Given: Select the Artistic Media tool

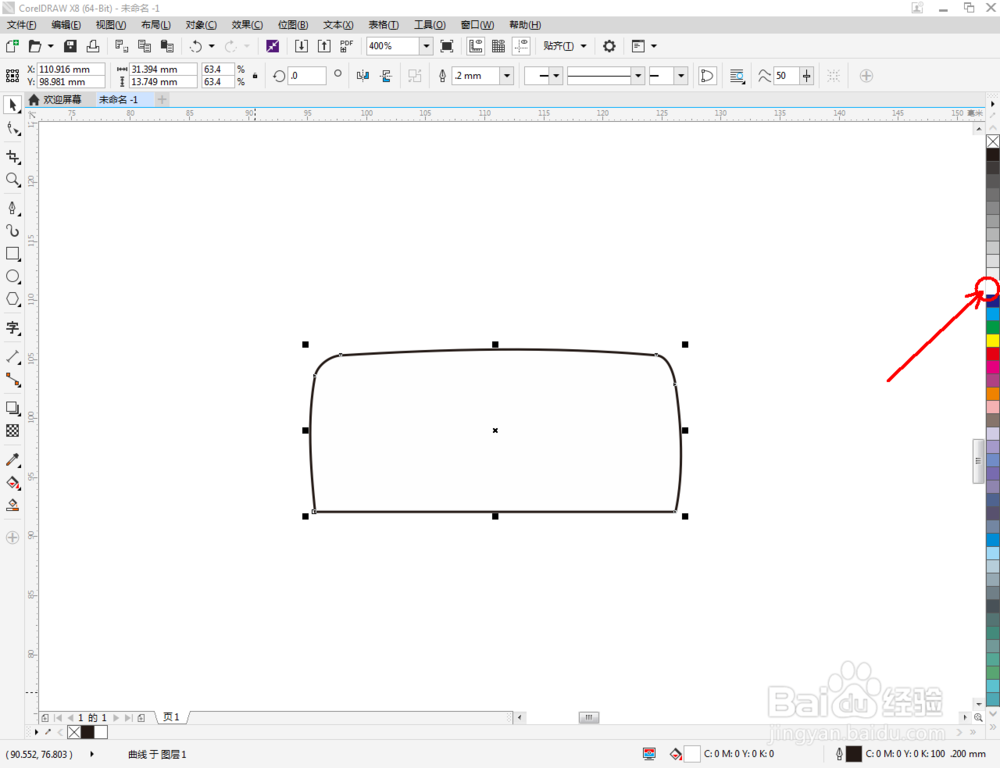Looking at the screenshot, I should (13, 230).
